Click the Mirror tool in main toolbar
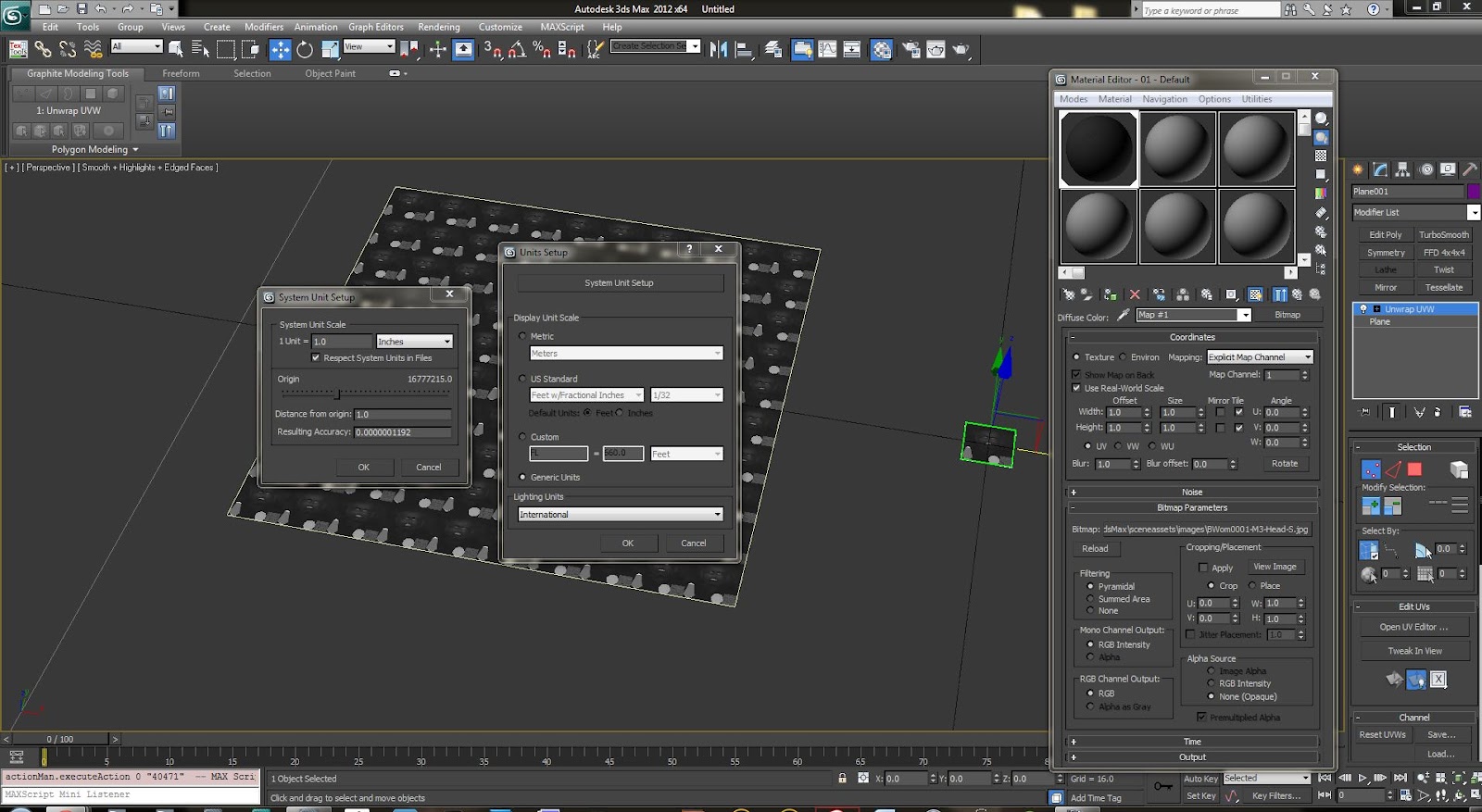 (x=719, y=50)
